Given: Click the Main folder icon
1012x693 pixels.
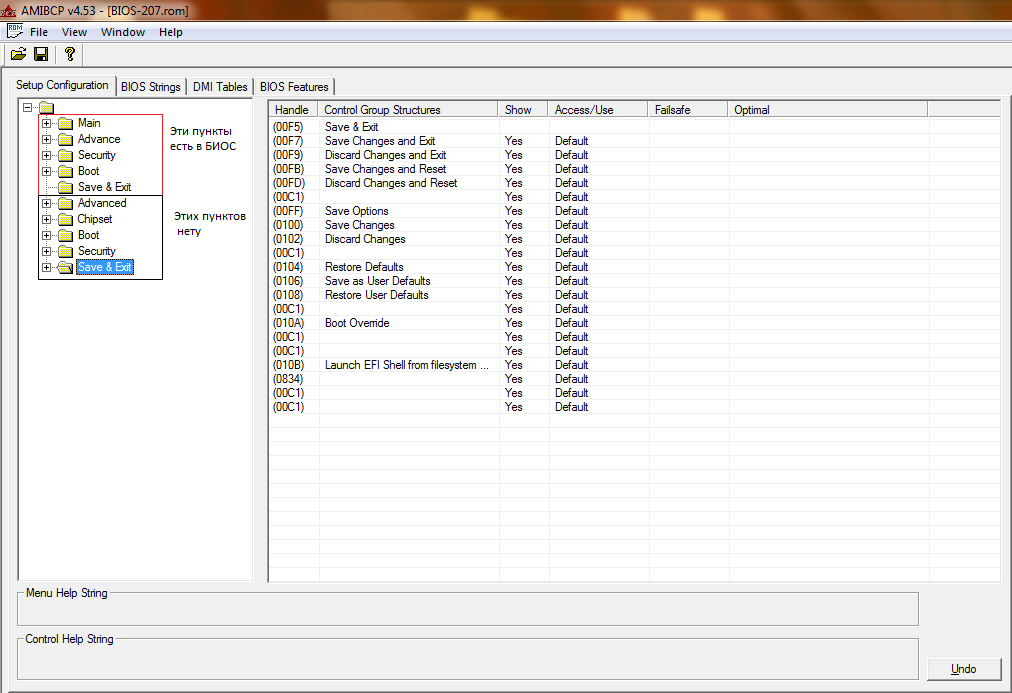Looking at the screenshot, I should pyautogui.click(x=66, y=124).
